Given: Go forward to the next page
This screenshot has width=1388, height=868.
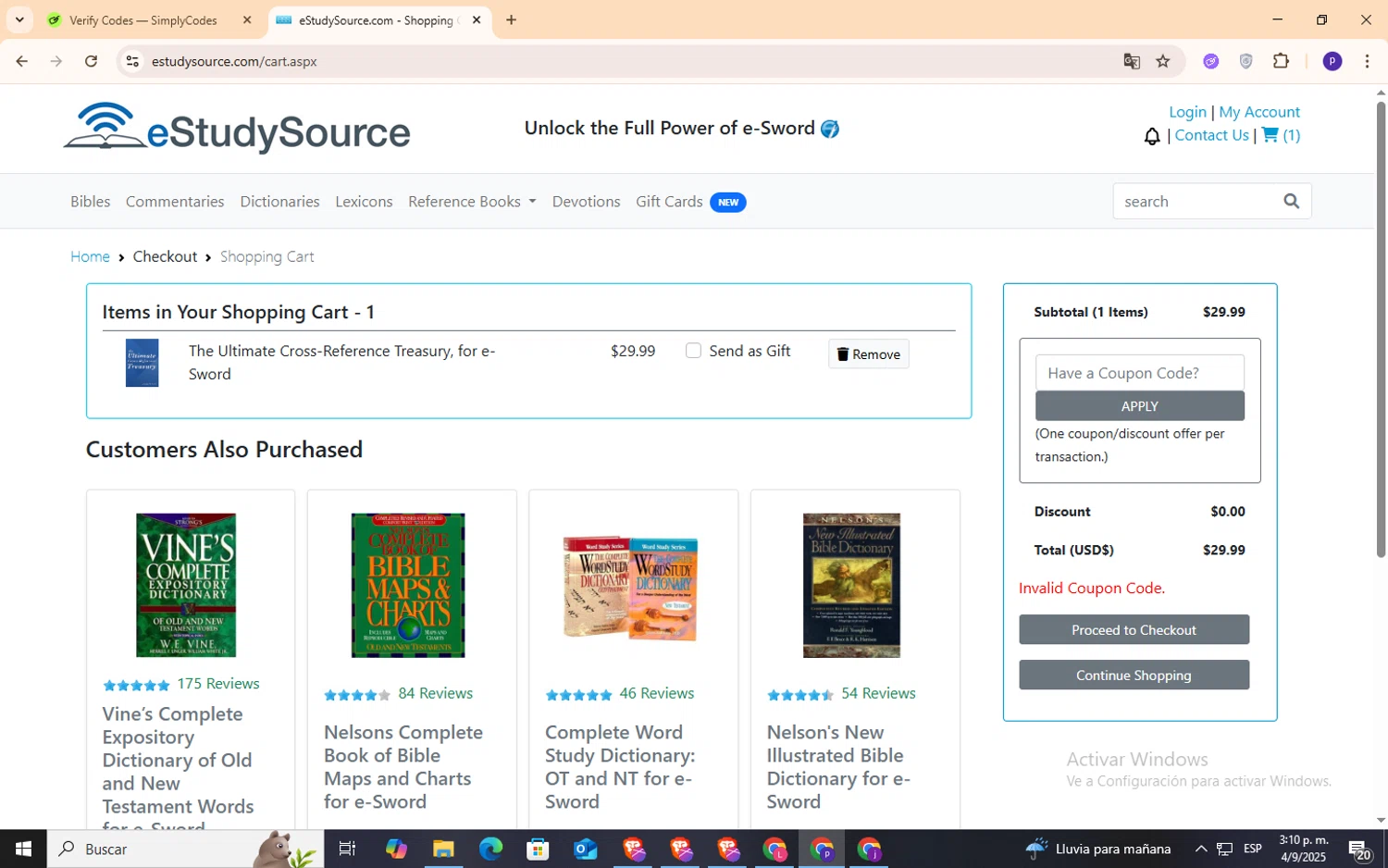Looking at the screenshot, I should [x=56, y=61].
